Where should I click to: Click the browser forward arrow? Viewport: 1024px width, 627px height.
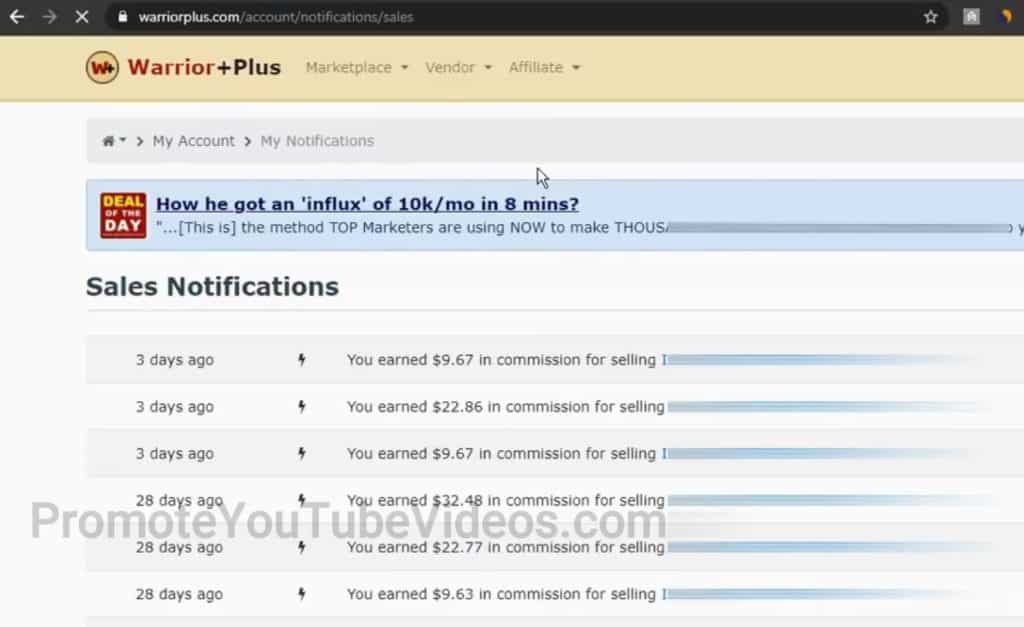pyautogui.click(x=49, y=17)
